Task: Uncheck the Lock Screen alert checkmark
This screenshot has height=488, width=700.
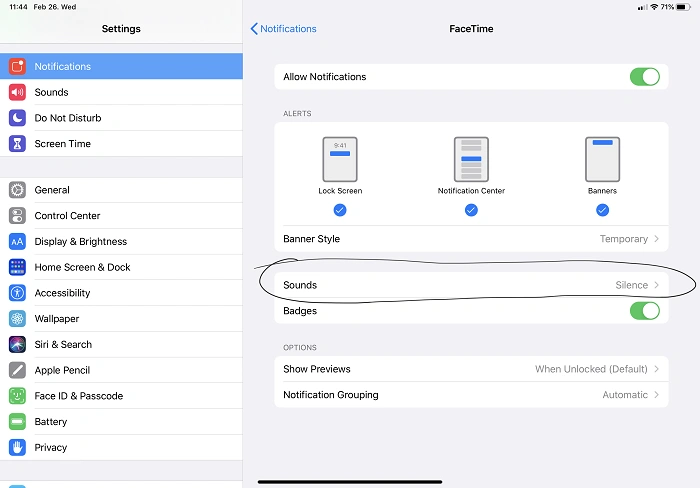Action: (x=340, y=210)
